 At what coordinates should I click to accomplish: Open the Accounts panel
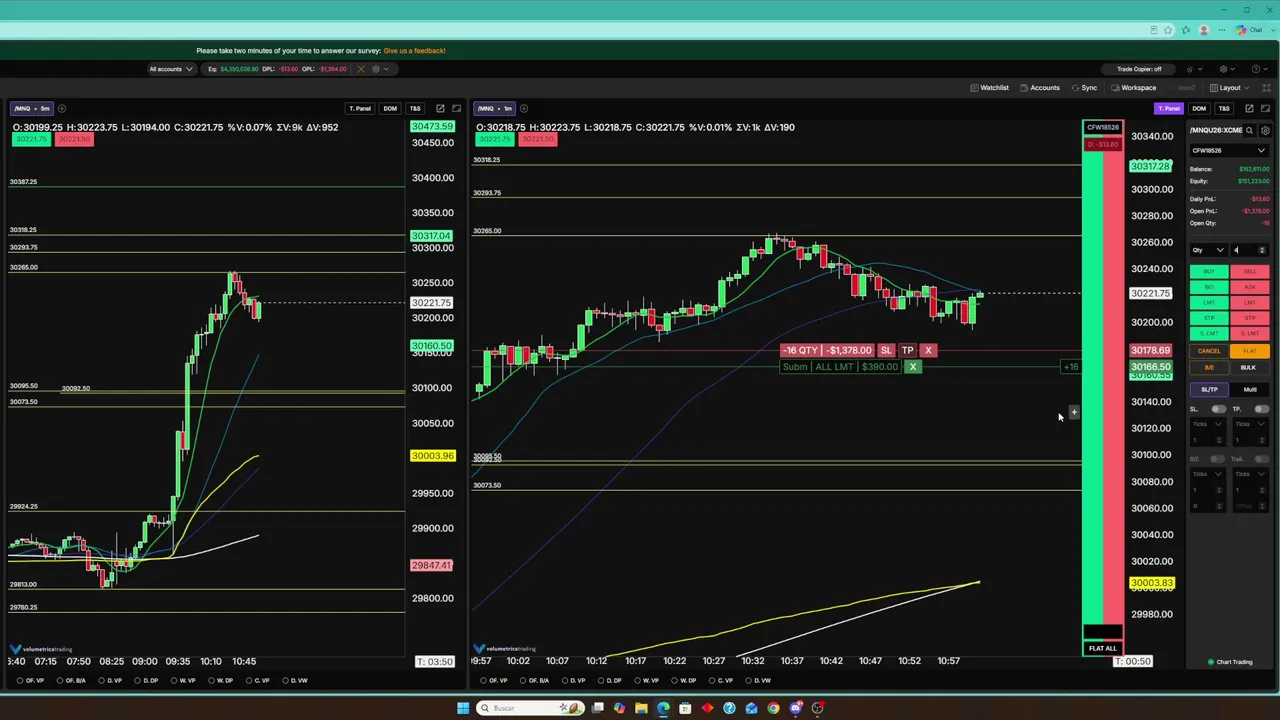click(x=1040, y=87)
